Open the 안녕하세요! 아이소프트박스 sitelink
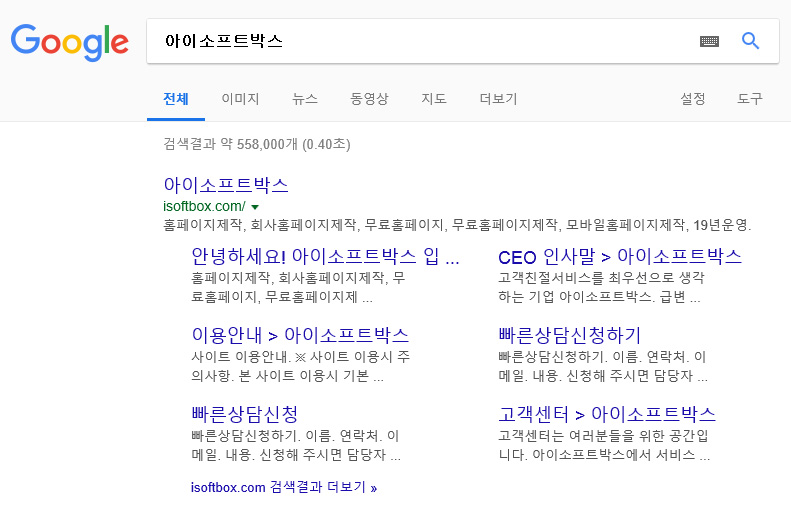The image size is (791, 512). [x=325, y=256]
